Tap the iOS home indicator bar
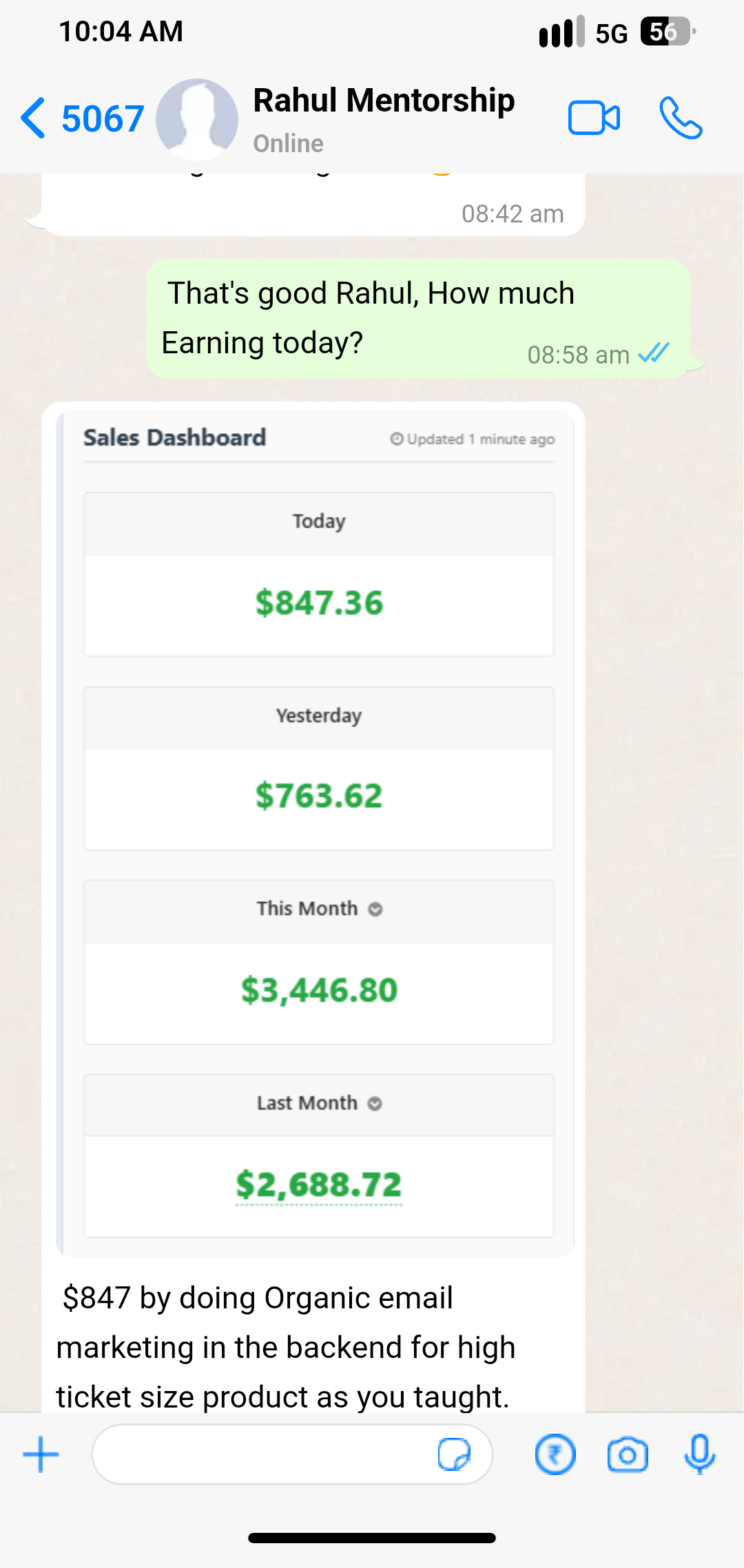 coord(372,1538)
